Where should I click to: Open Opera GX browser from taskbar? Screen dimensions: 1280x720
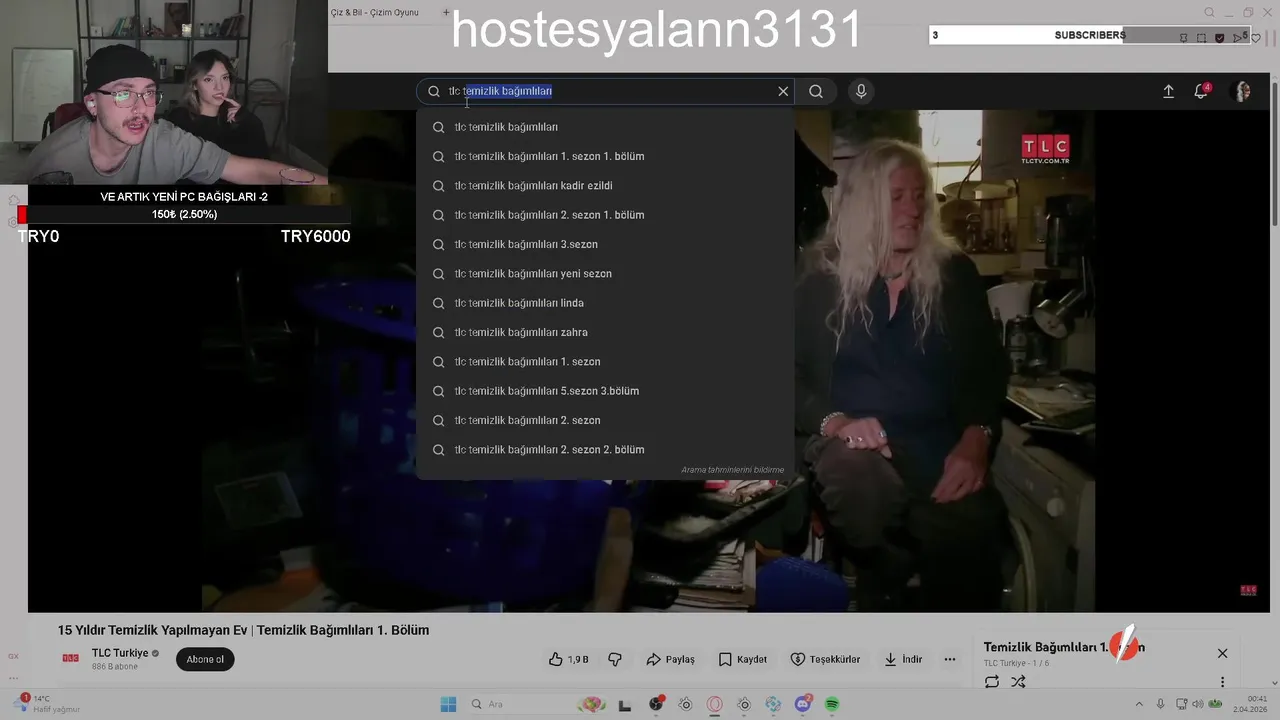click(714, 704)
